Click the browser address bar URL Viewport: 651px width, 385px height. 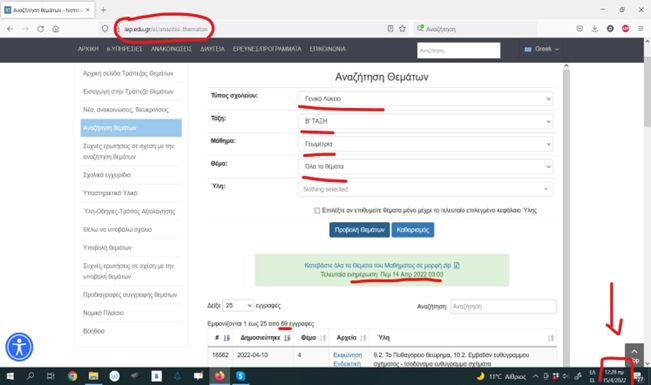click(166, 29)
